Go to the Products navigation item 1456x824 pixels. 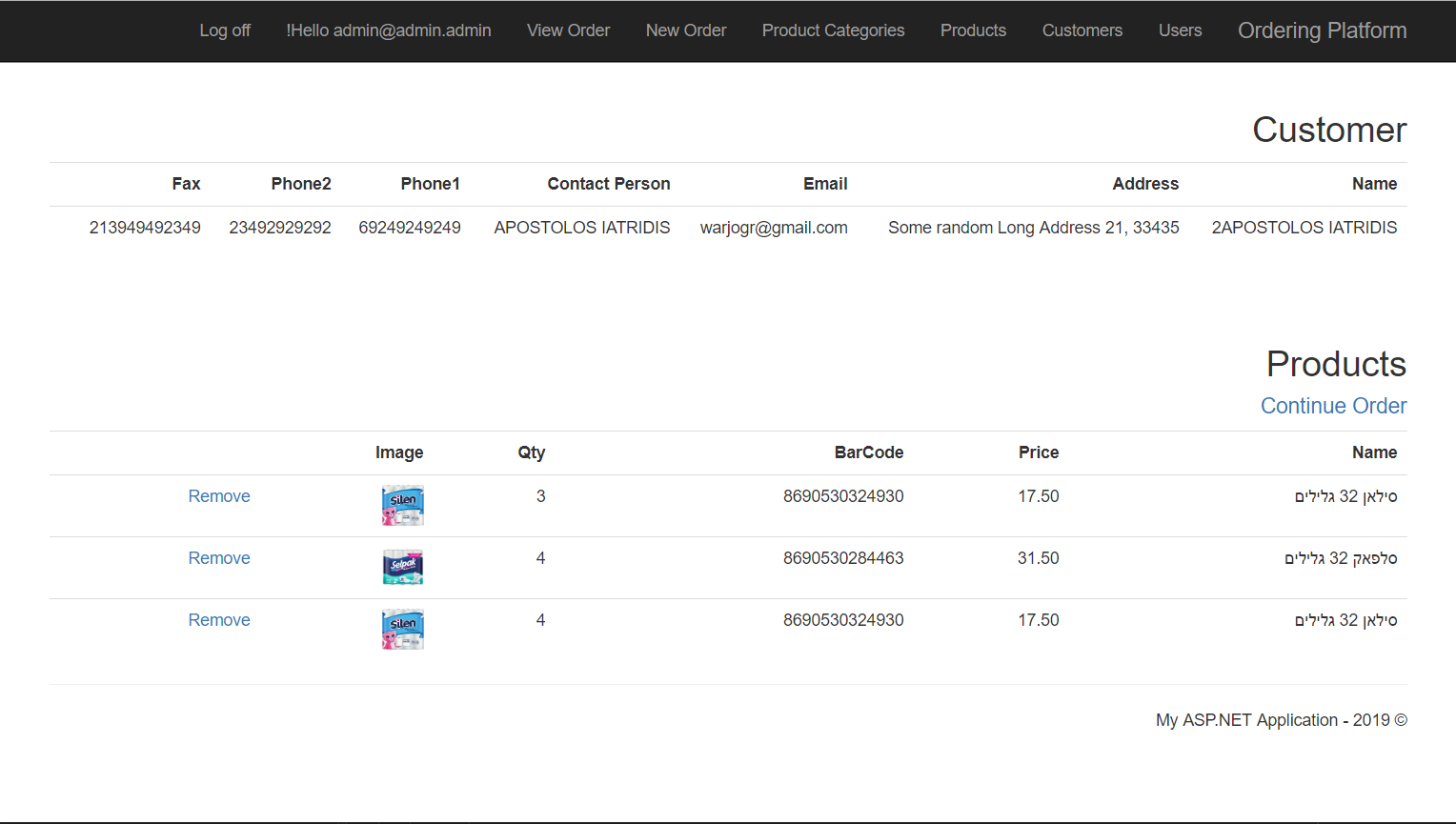point(973,30)
